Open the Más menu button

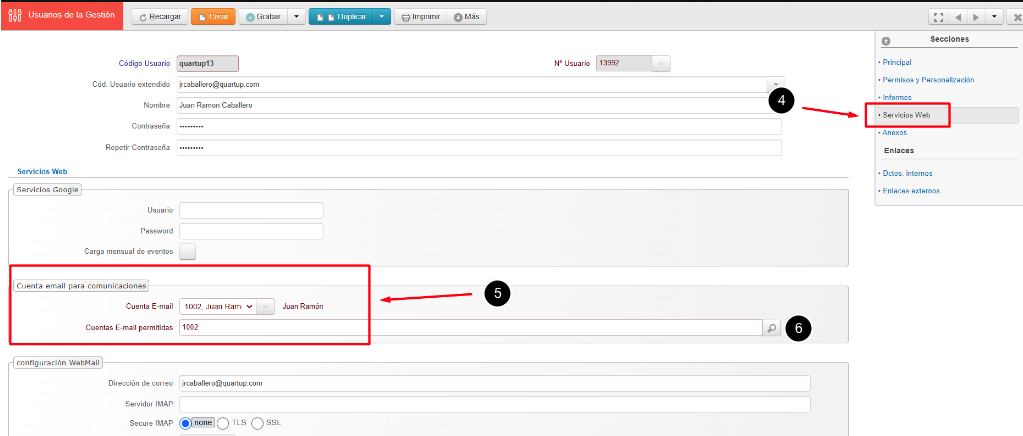(467, 17)
